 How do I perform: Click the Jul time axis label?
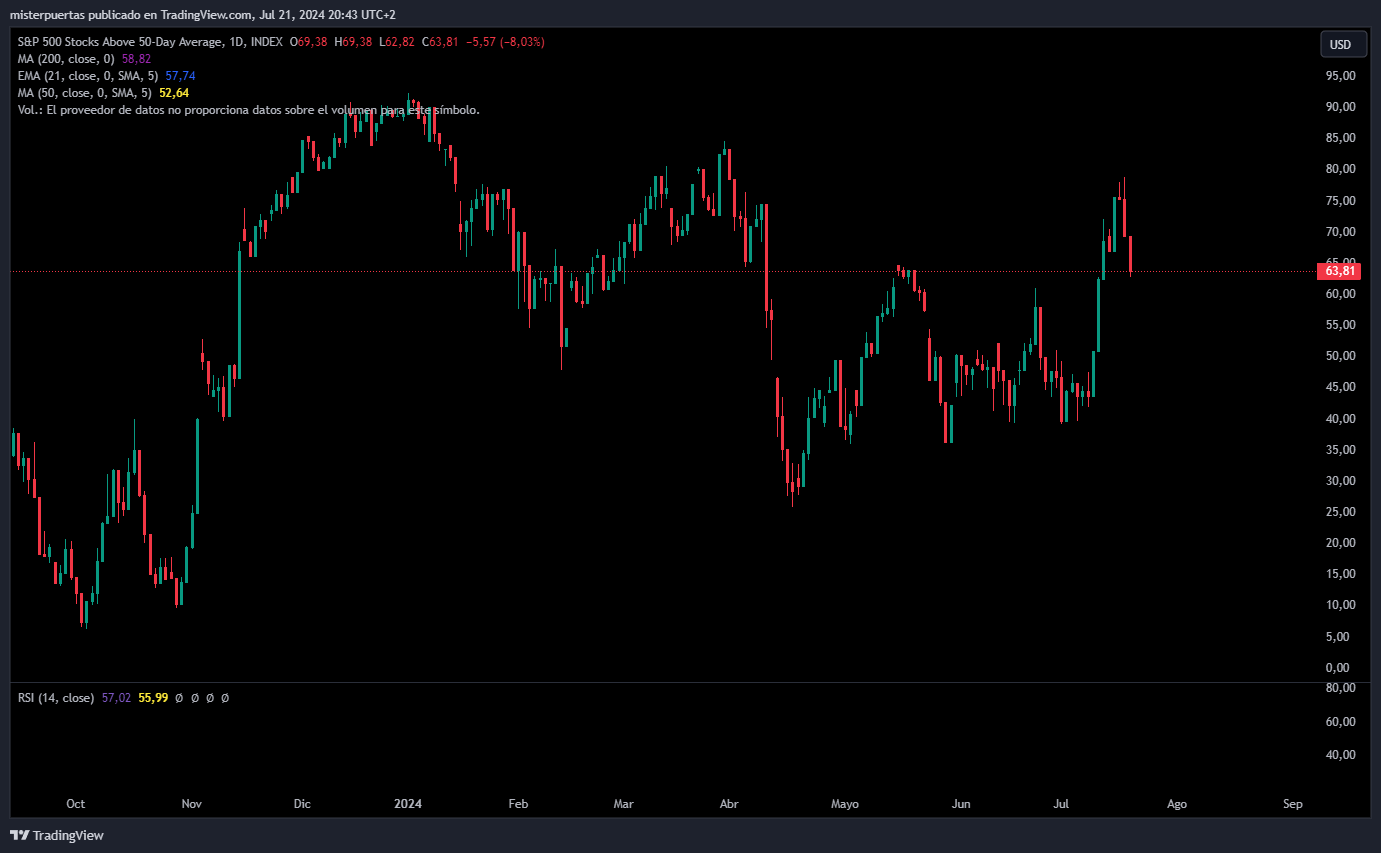pos(1062,804)
